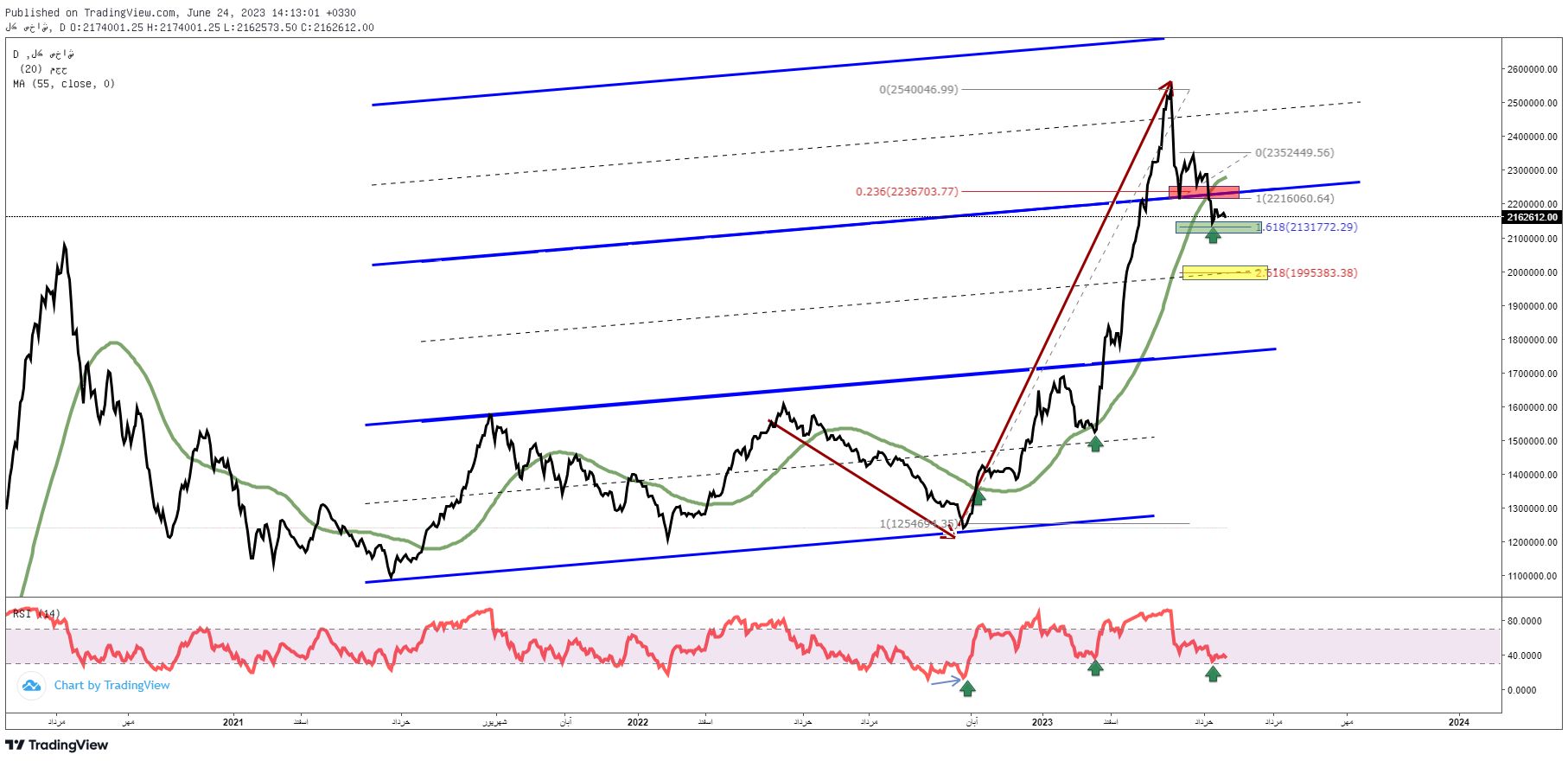1568x761 pixels.
Task: Click the red label 2.618(1995383.38)
Action: tap(1307, 272)
